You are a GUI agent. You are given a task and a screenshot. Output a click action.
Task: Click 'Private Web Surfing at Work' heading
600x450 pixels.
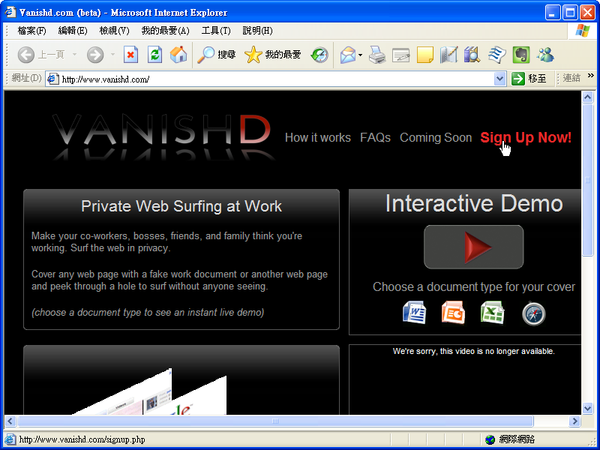(181, 206)
